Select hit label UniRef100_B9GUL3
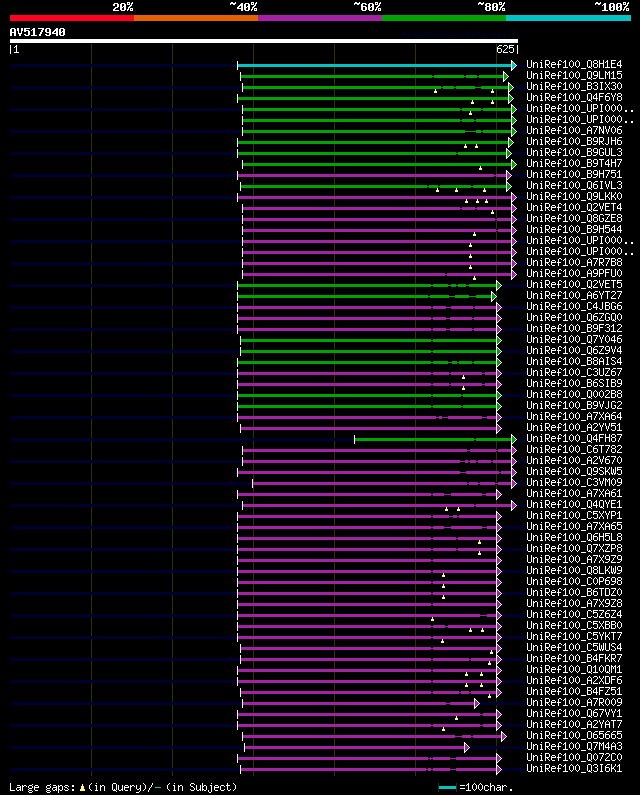The width and height of the screenshot is (640, 795). tap(574, 153)
